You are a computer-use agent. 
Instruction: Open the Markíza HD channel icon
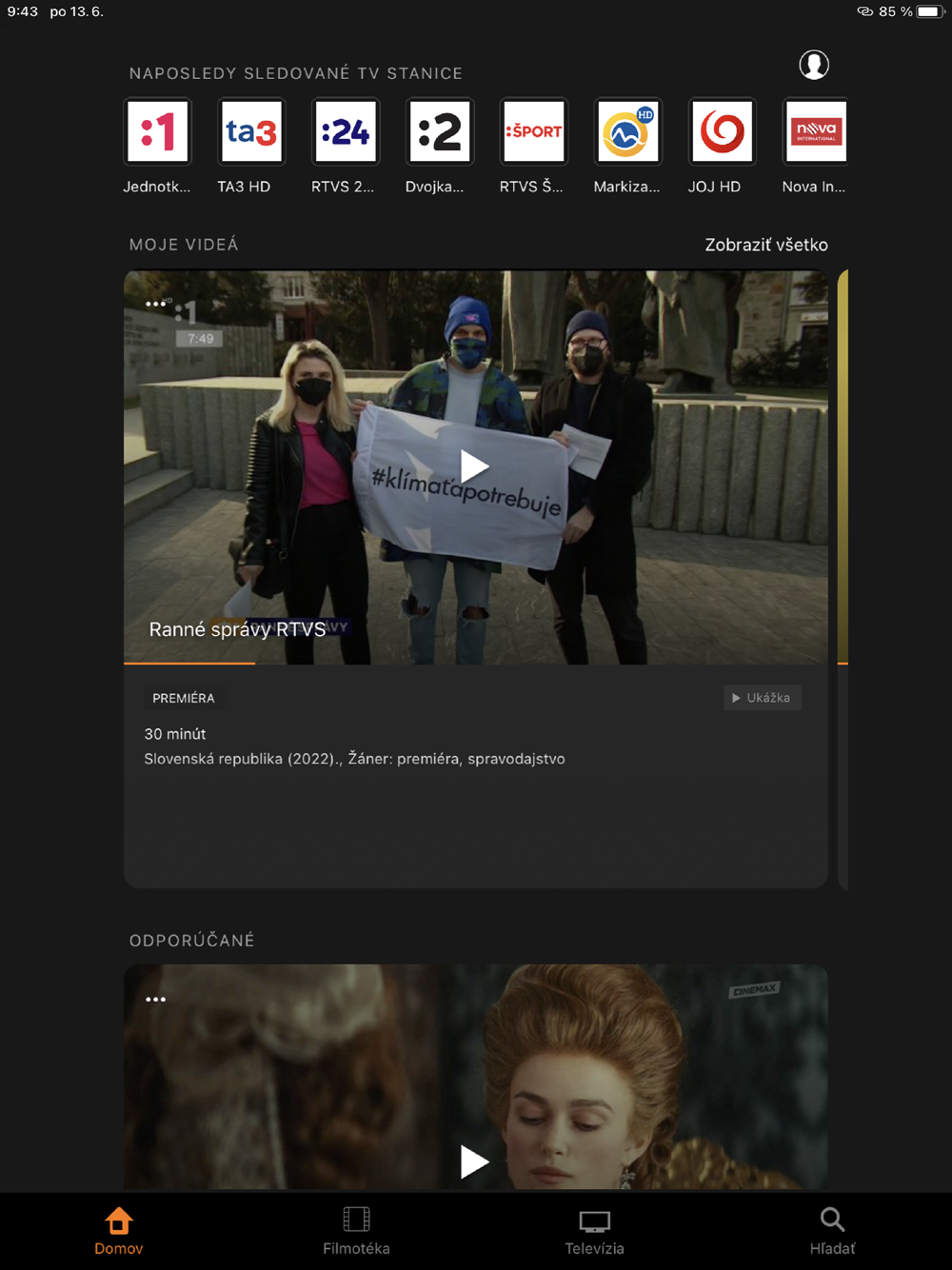pos(627,131)
